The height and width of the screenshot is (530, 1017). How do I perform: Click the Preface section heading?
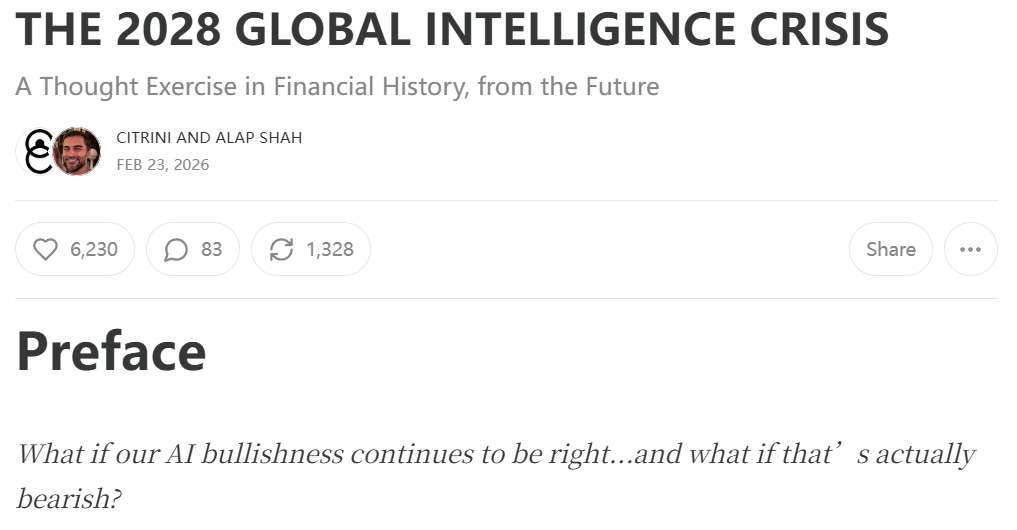(x=111, y=351)
